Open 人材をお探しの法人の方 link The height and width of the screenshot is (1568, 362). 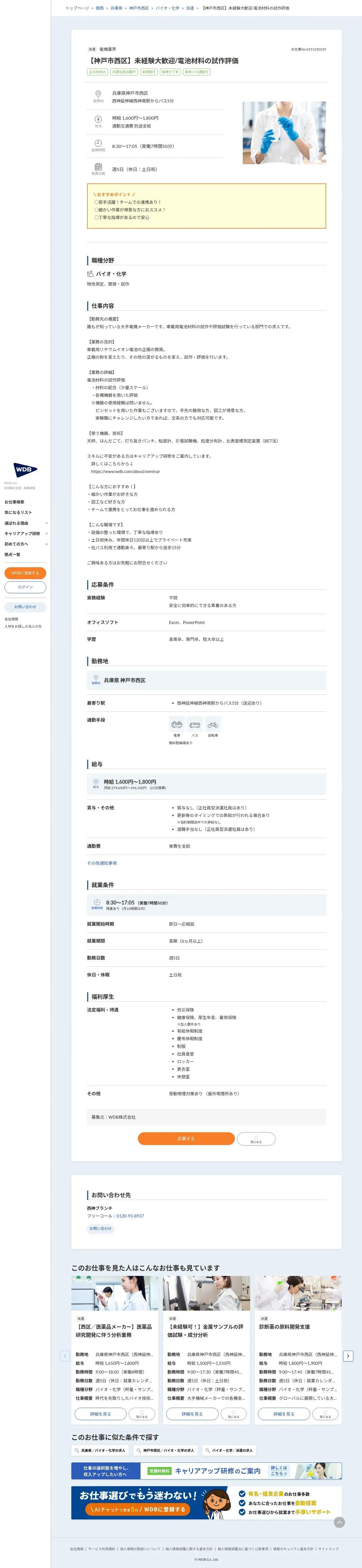(23, 626)
